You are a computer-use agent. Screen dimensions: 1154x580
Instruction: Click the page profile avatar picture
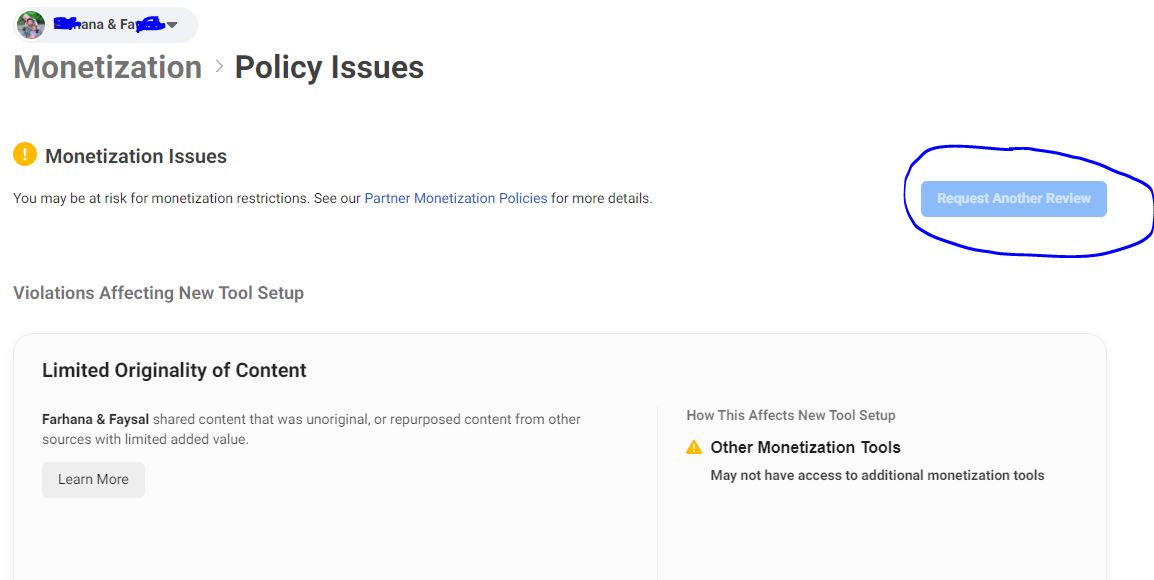coord(31,25)
